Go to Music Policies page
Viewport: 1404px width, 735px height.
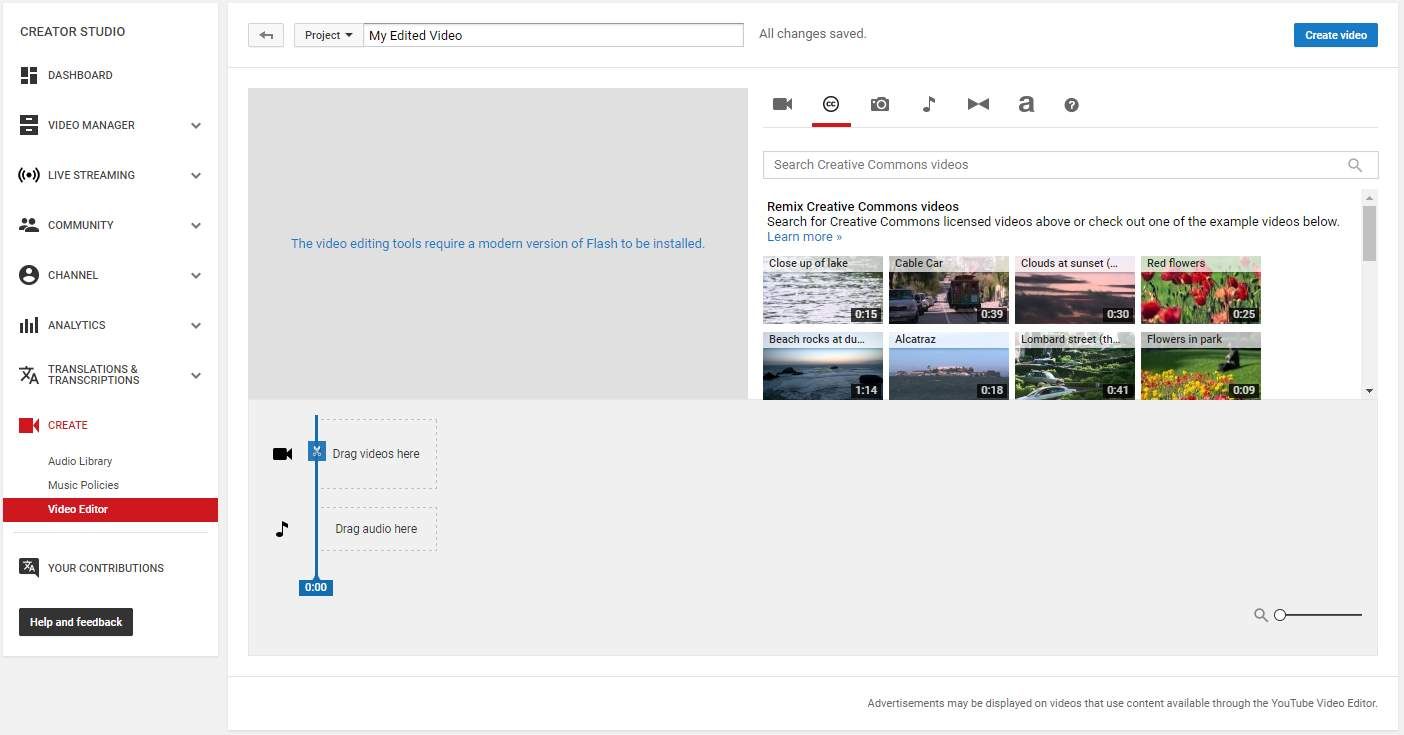coord(83,485)
